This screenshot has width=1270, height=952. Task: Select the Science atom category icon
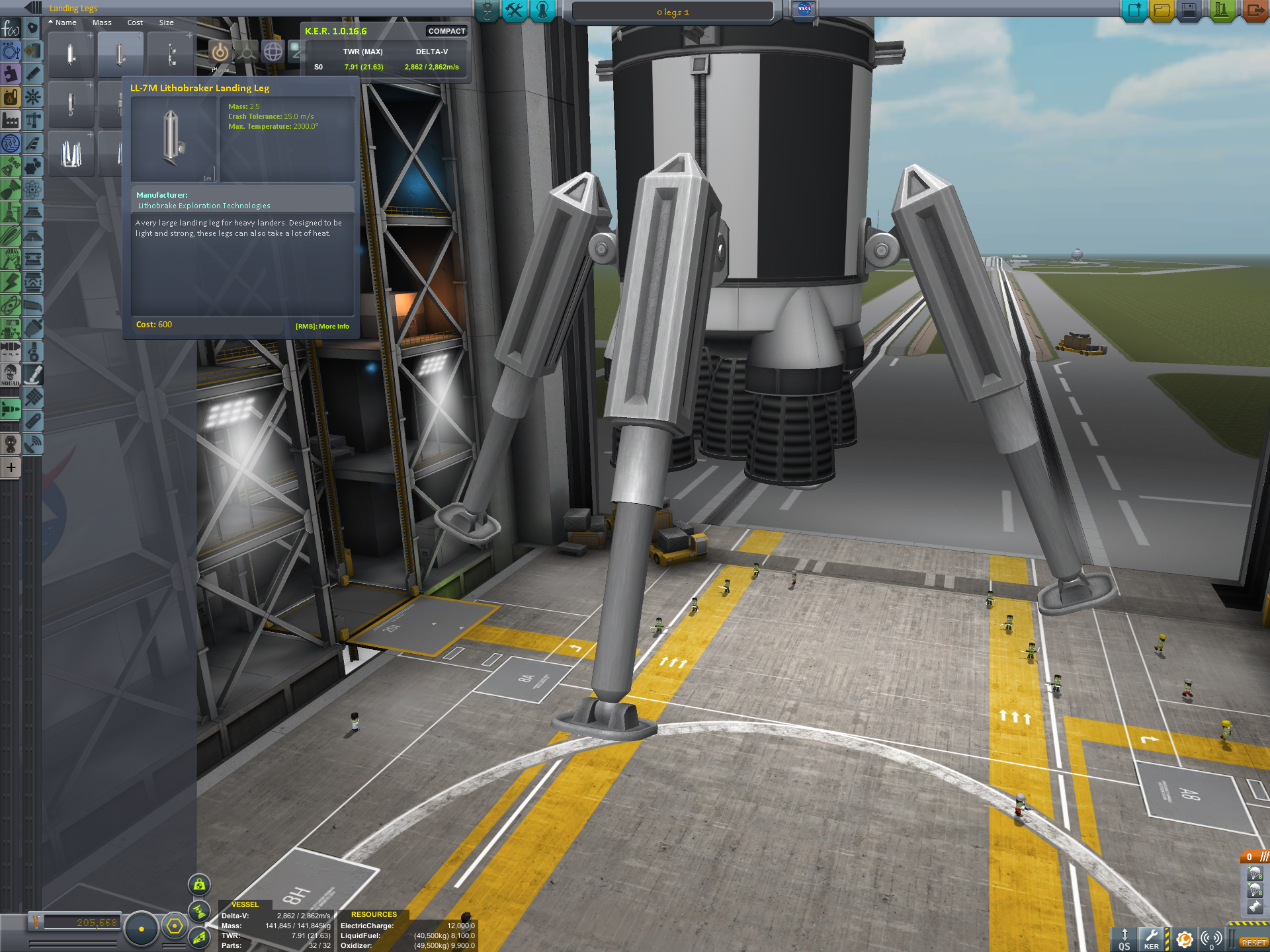pos(32,190)
